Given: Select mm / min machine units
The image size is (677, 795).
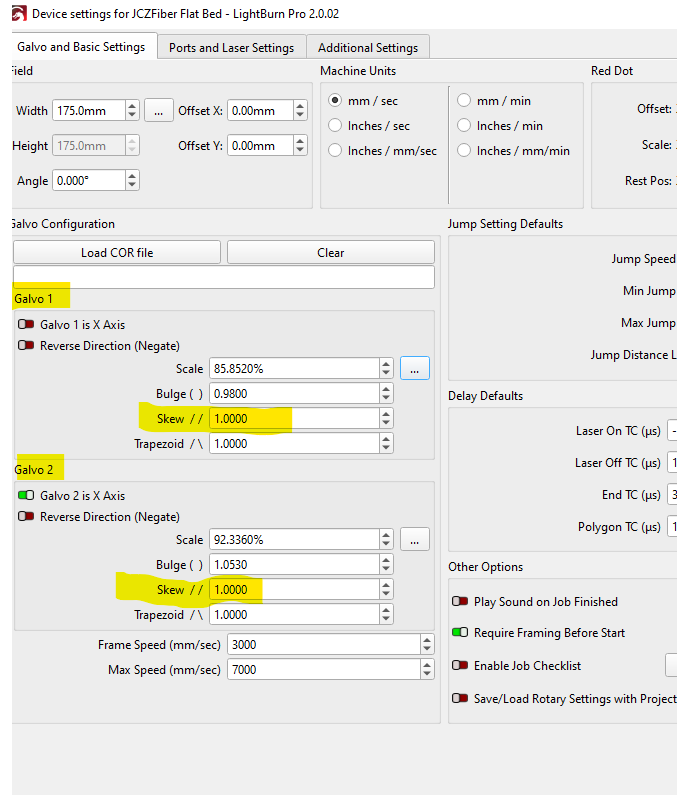Looking at the screenshot, I should point(465,101).
